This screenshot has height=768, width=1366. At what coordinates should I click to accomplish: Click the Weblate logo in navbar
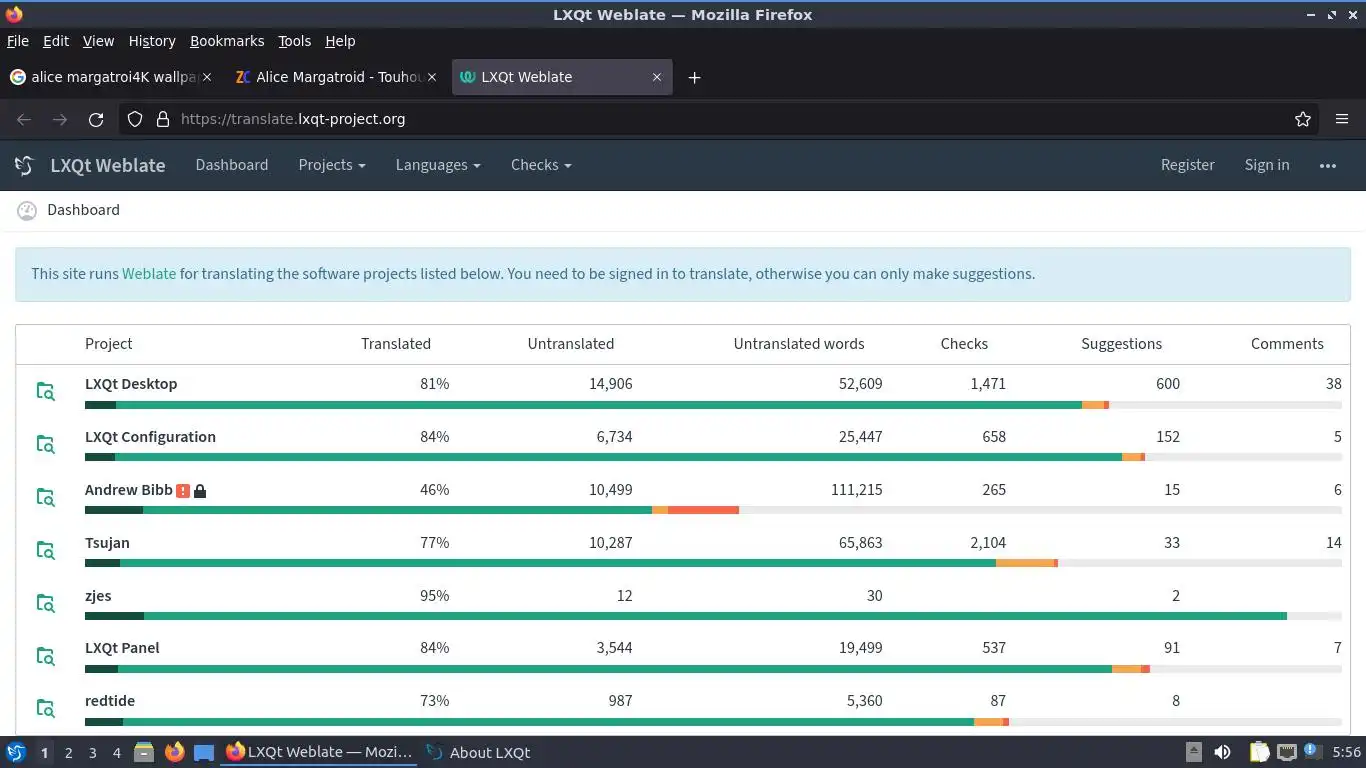tap(25, 165)
